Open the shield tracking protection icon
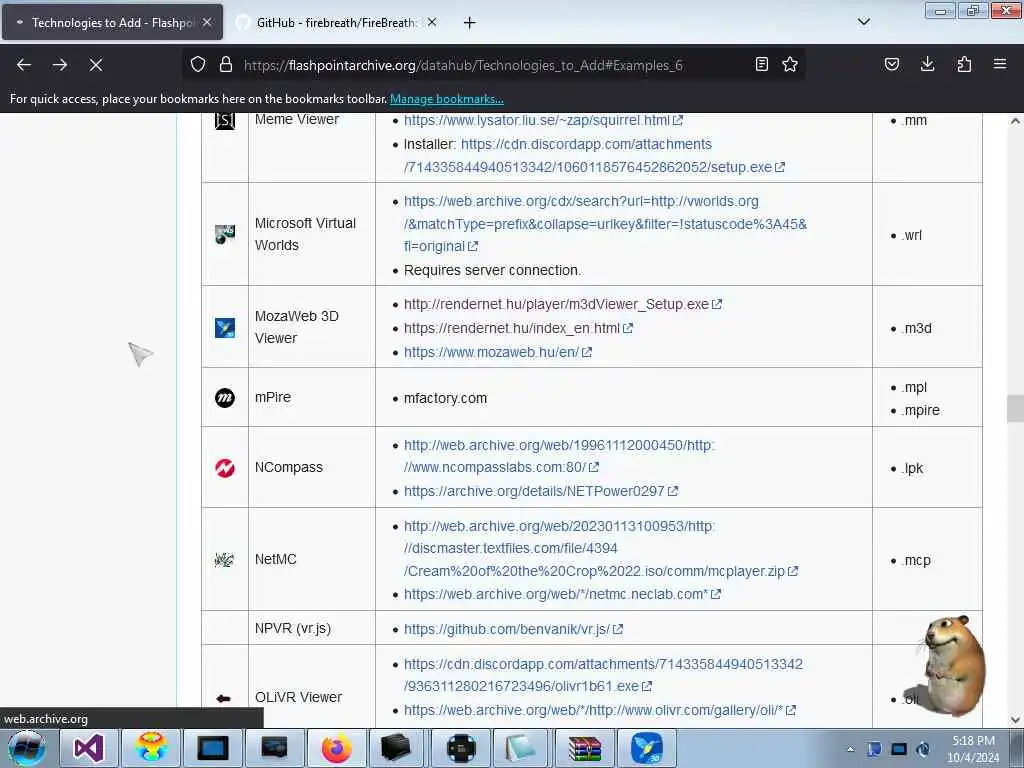The width and height of the screenshot is (1024, 768). point(198,65)
